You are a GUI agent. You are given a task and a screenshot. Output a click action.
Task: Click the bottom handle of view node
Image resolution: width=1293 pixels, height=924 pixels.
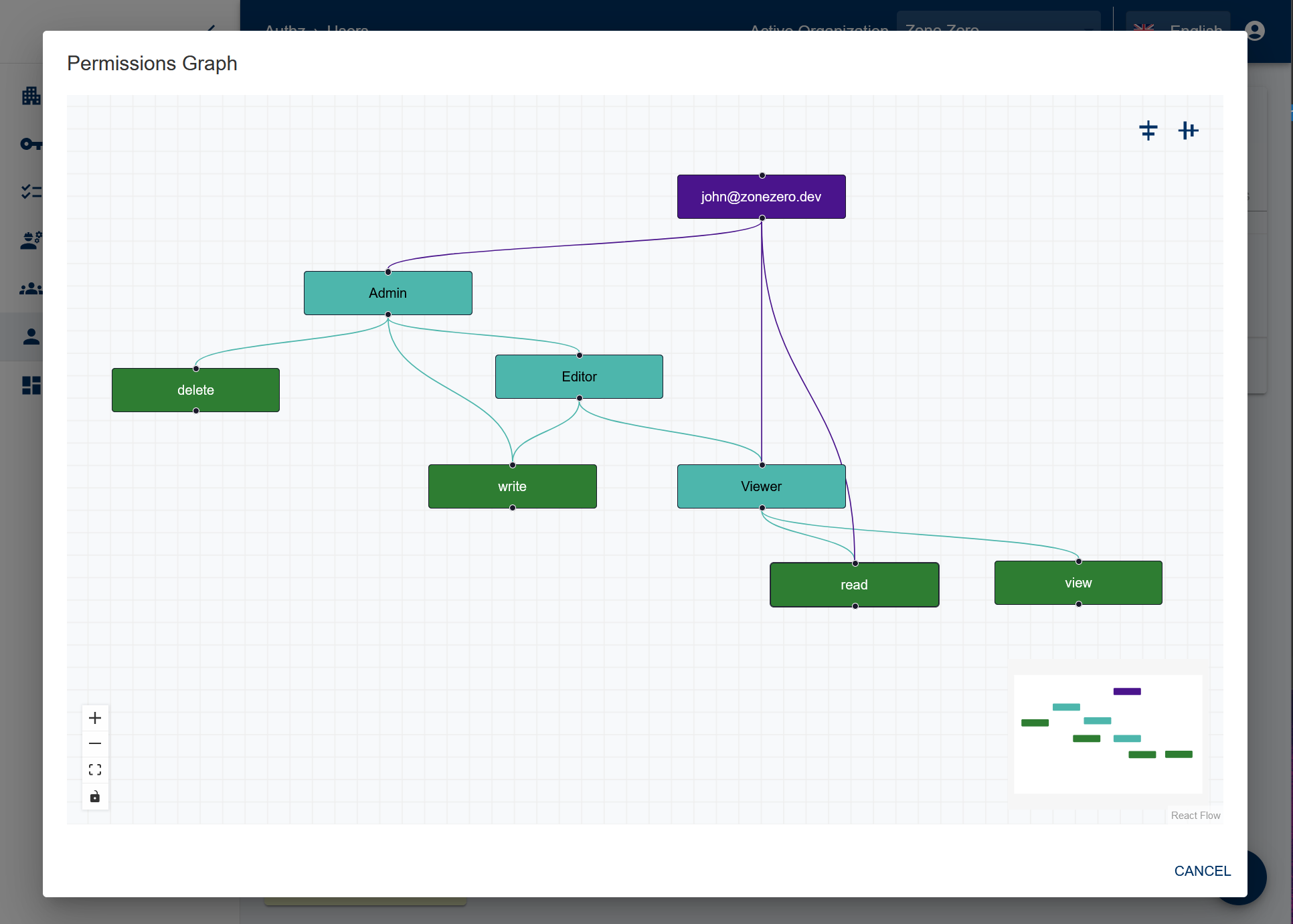[x=1078, y=604]
